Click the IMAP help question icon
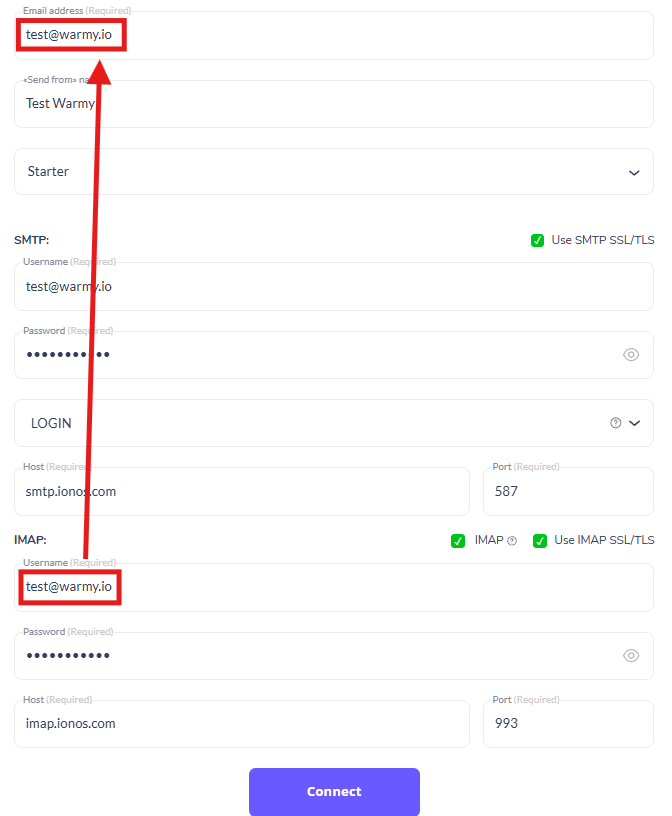This screenshot has width=672, height=816. [512, 541]
